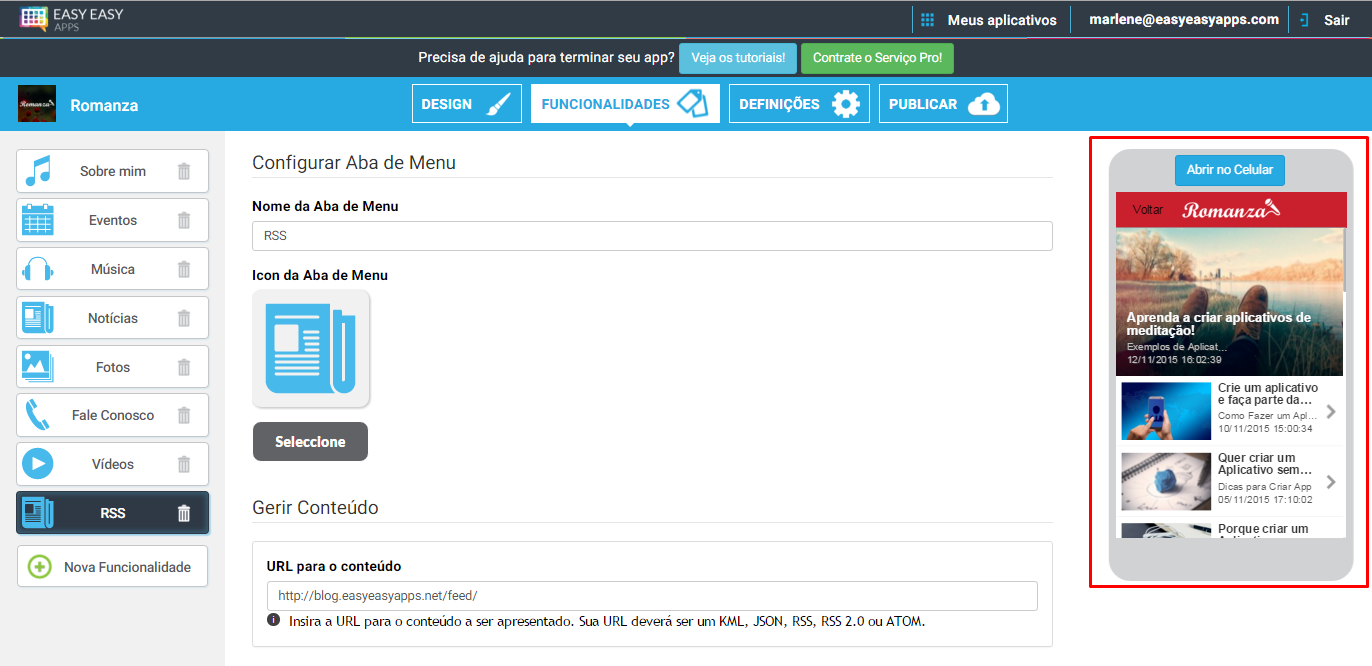Image resolution: width=1372 pixels, height=666 pixels.
Task: Select the Fale Conosco phone feature
Action: (100, 414)
